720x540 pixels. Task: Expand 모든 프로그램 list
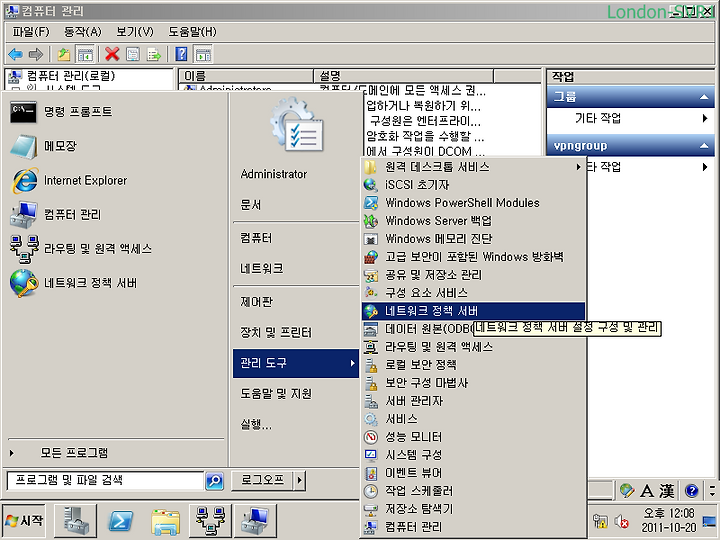115,453
